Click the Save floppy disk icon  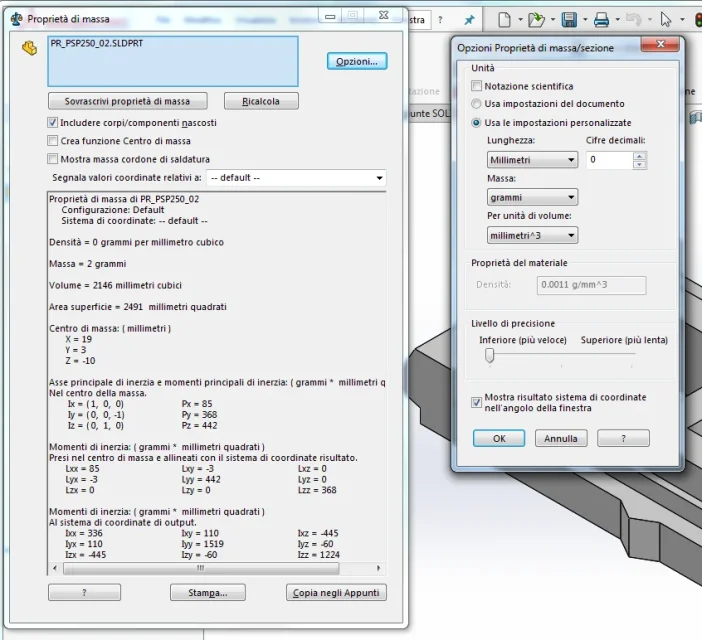pos(569,20)
